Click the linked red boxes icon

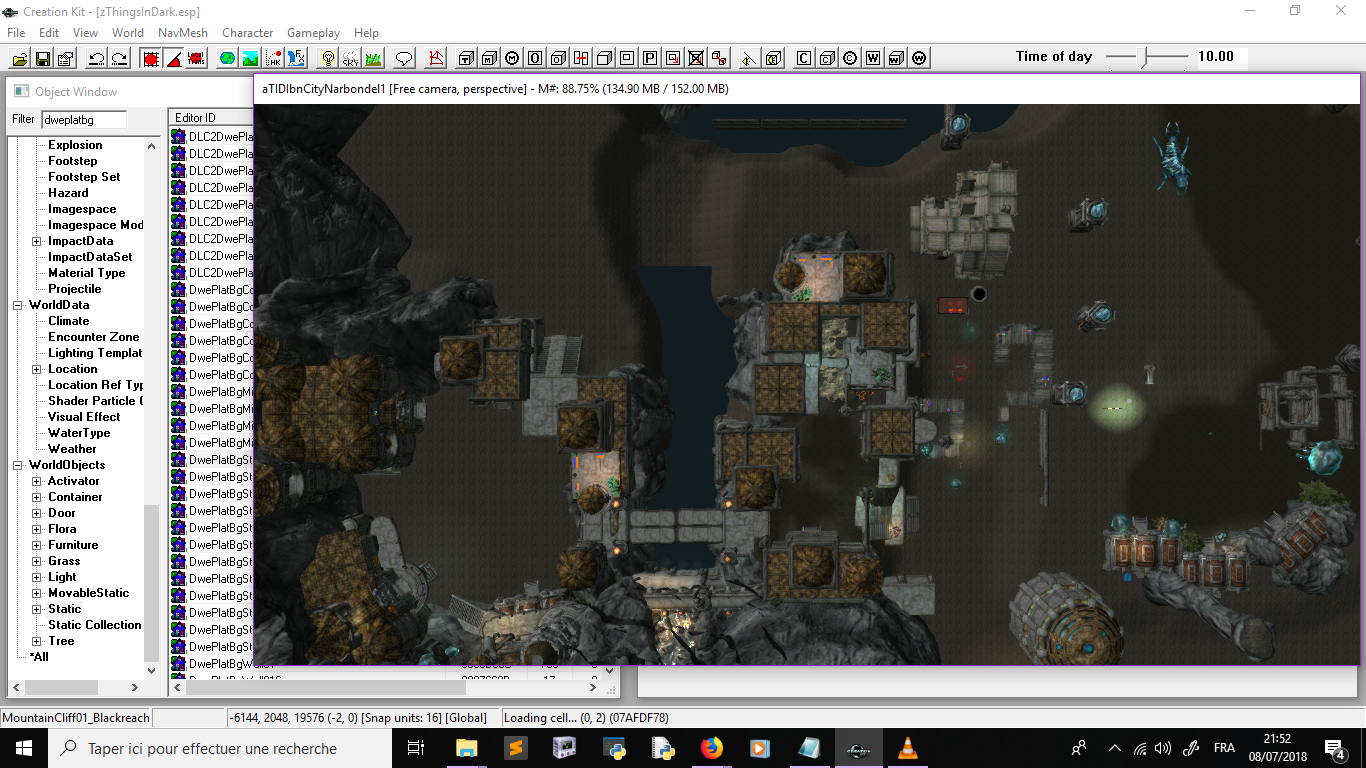click(719, 58)
